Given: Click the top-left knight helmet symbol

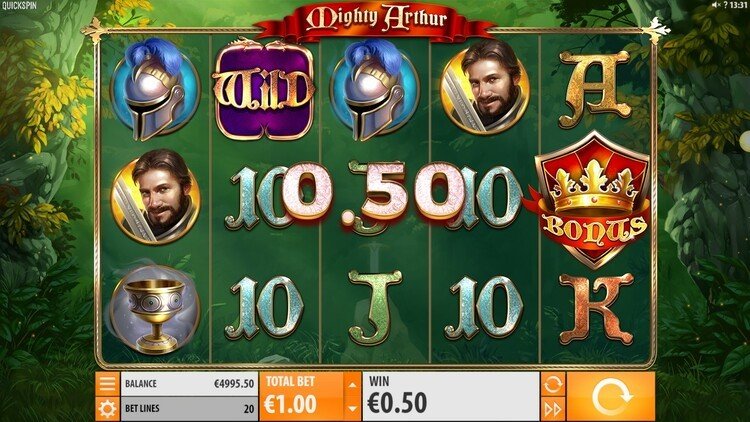Looking at the screenshot, I should point(154,90).
